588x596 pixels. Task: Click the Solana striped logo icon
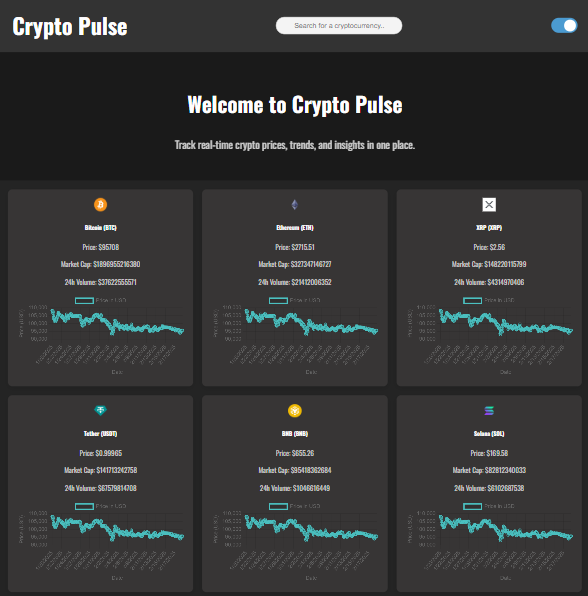489,411
